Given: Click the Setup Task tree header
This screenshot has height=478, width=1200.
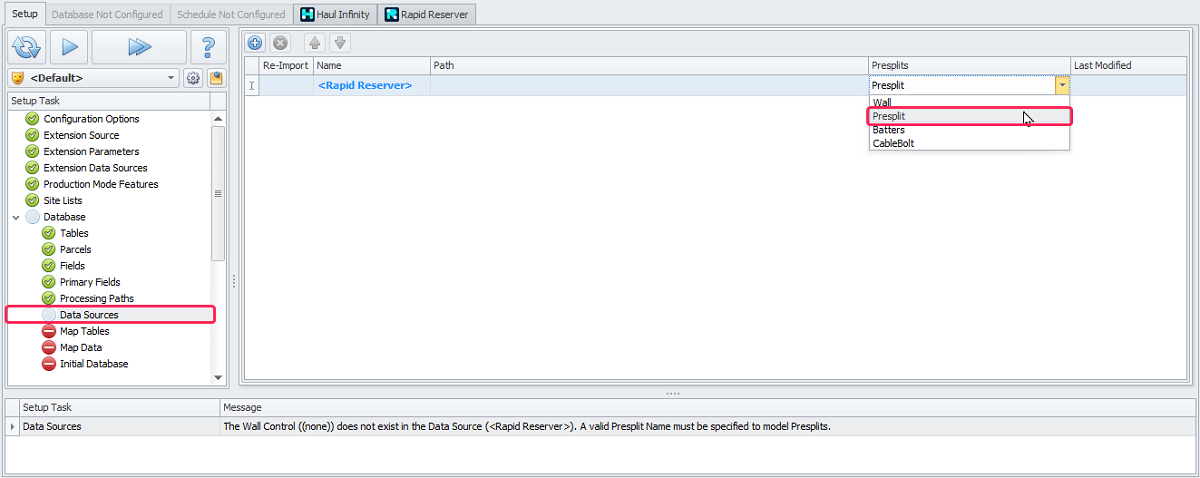Looking at the screenshot, I should (108, 101).
